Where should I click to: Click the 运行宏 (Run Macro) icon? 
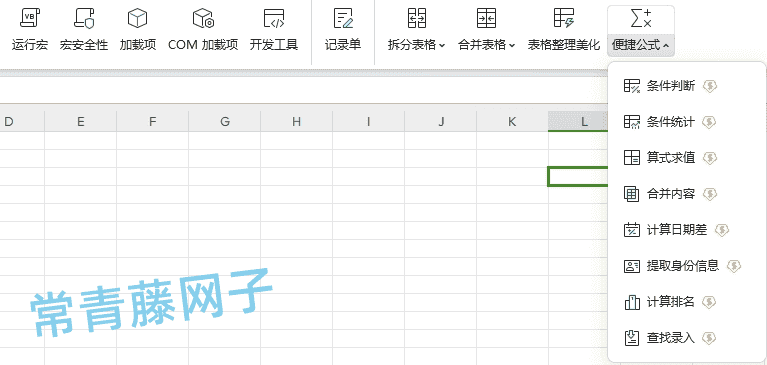pyautogui.click(x=30, y=18)
